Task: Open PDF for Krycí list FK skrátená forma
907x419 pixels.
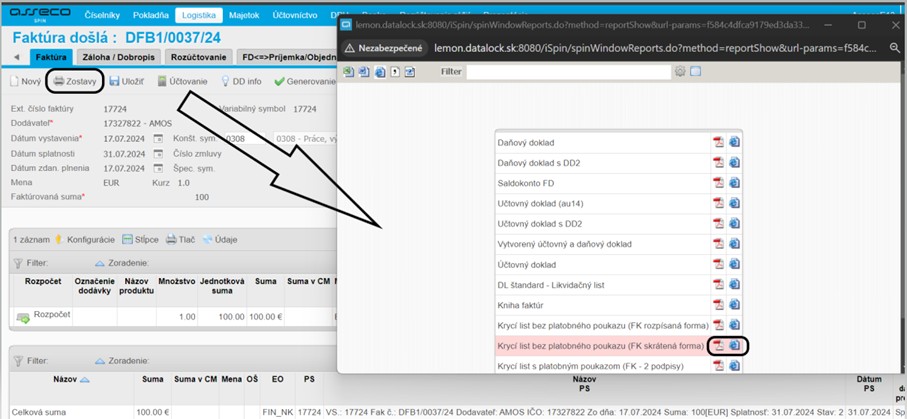Action: (x=717, y=346)
